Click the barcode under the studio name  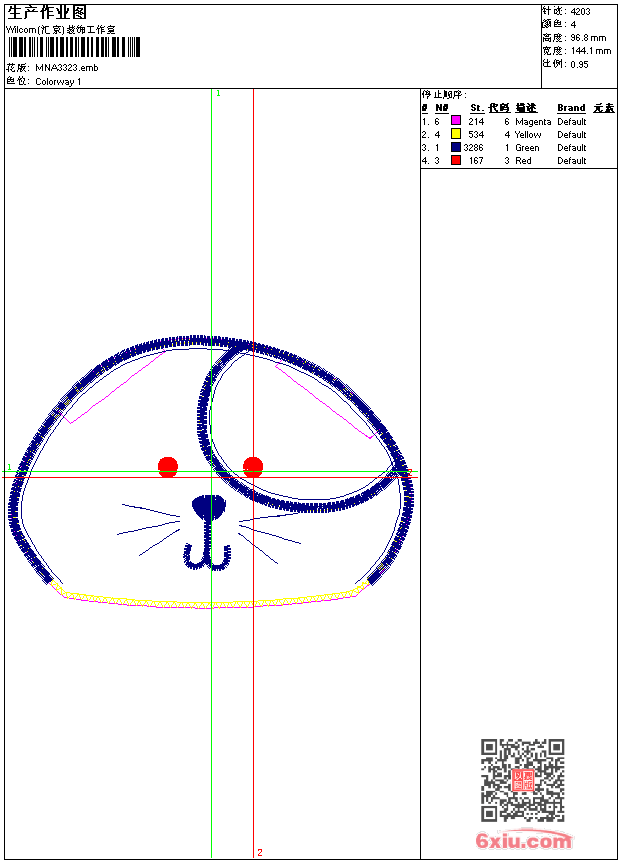(x=74, y=47)
